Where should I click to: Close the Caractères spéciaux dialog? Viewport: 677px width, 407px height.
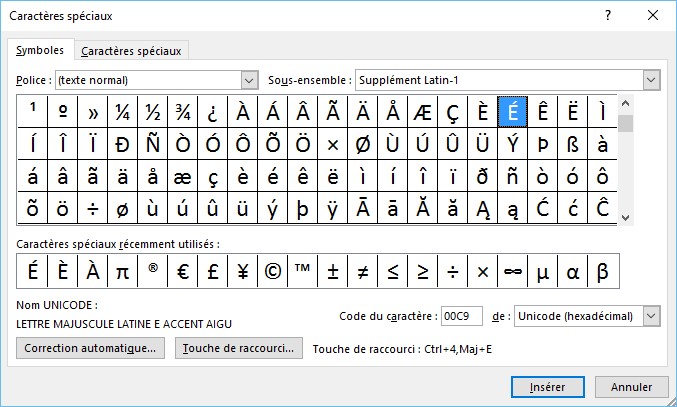point(653,16)
